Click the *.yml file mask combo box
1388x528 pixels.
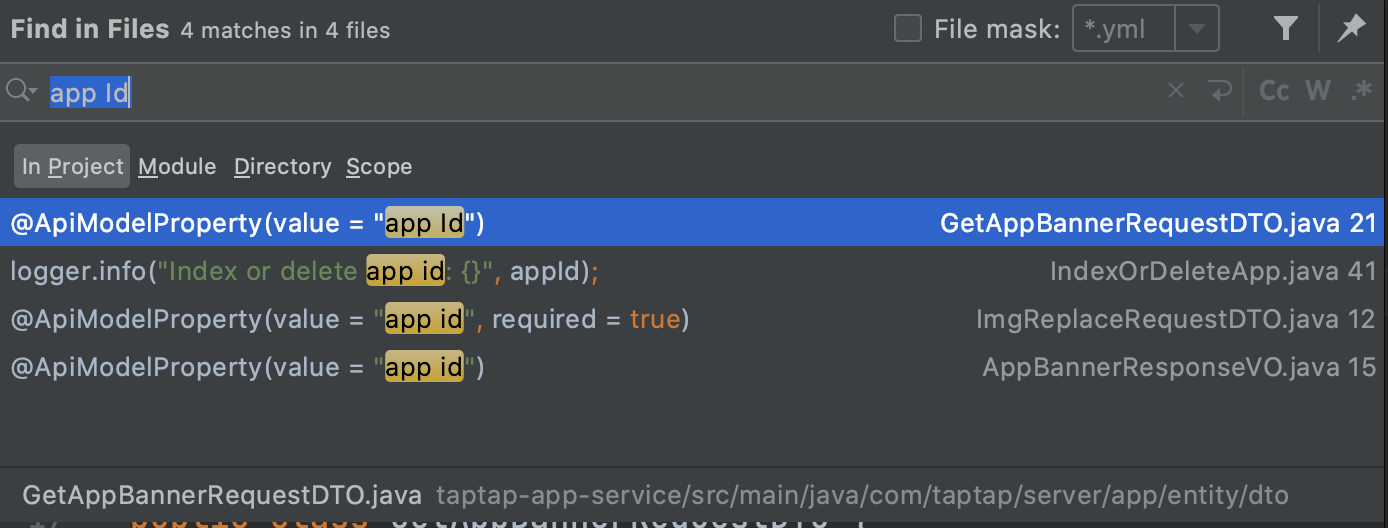[1124, 29]
